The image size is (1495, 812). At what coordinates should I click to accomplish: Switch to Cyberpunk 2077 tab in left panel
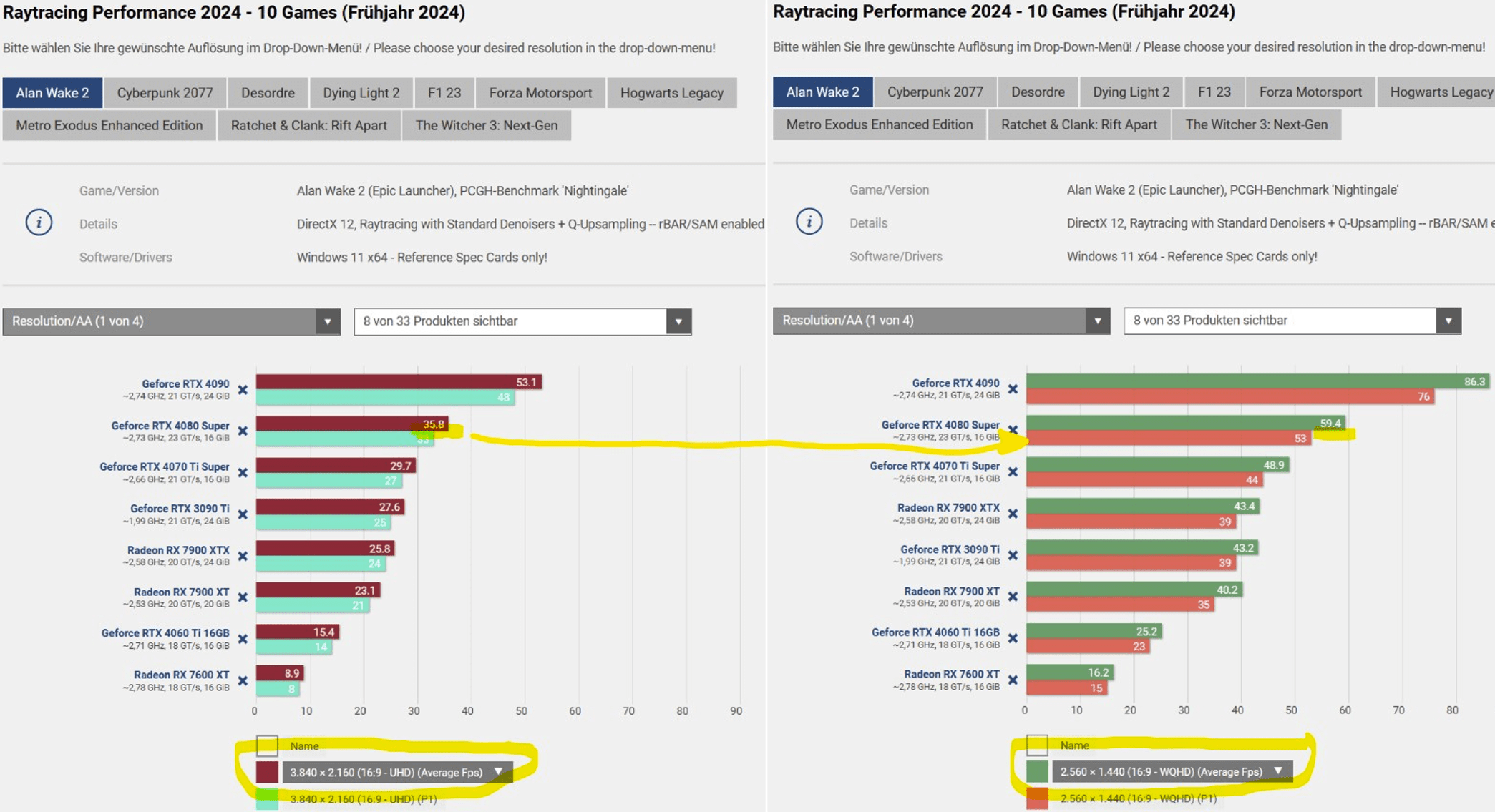tap(165, 93)
